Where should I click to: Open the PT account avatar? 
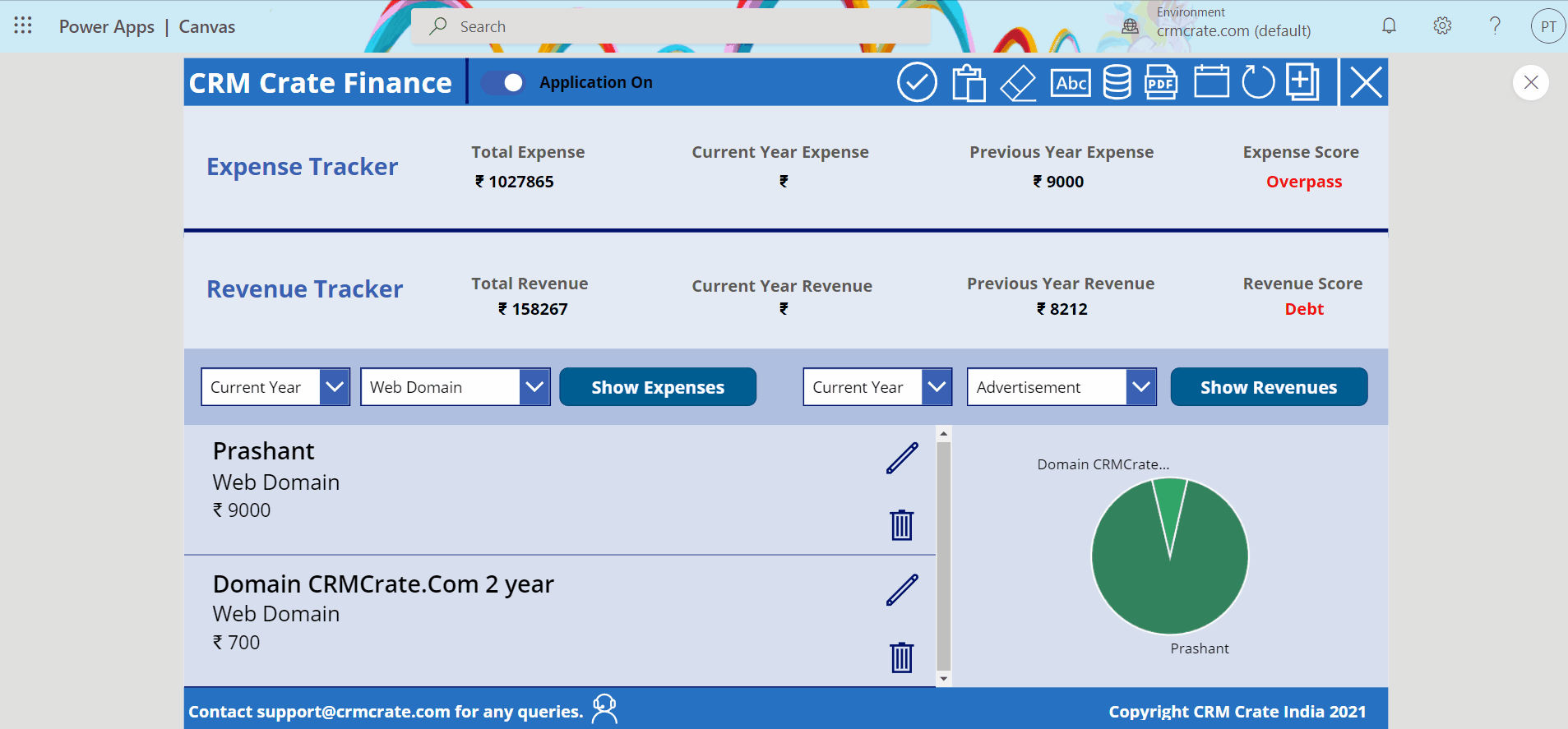pyautogui.click(x=1548, y=26)
